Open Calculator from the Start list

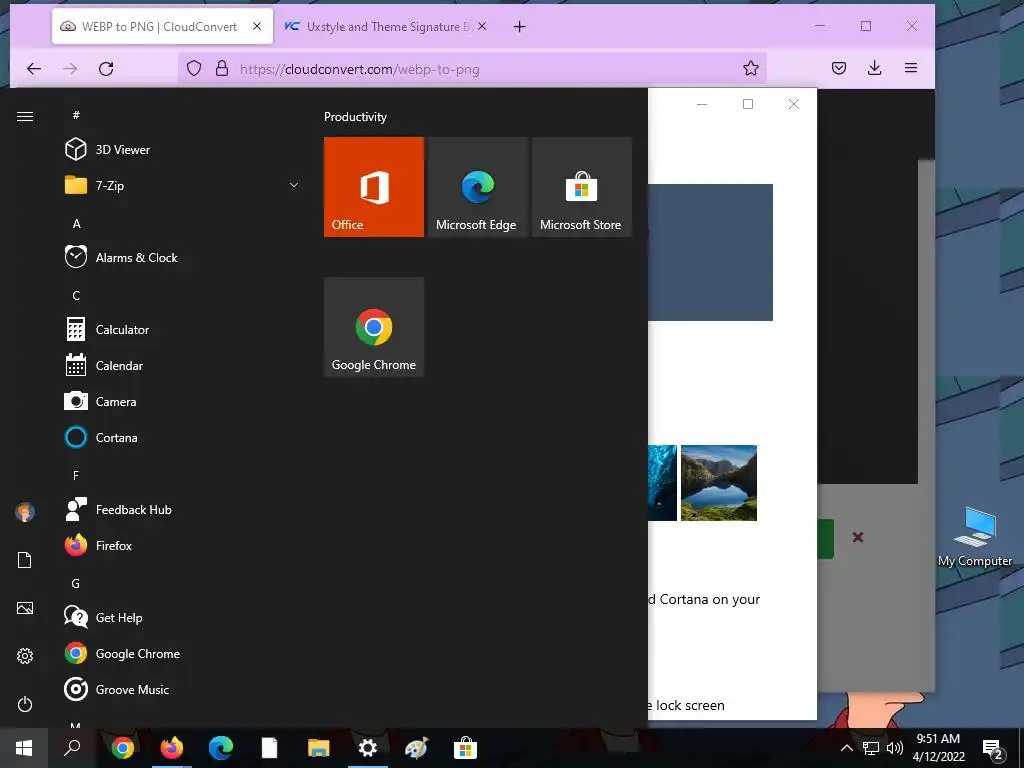(122, 329)
